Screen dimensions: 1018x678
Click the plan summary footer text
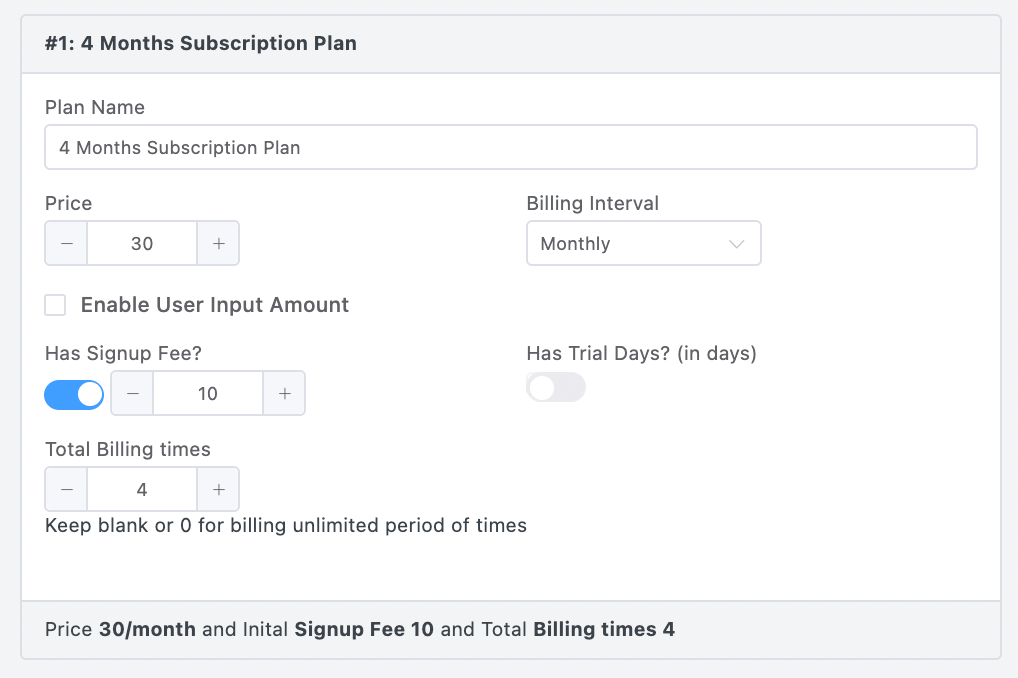click(360, 630)
